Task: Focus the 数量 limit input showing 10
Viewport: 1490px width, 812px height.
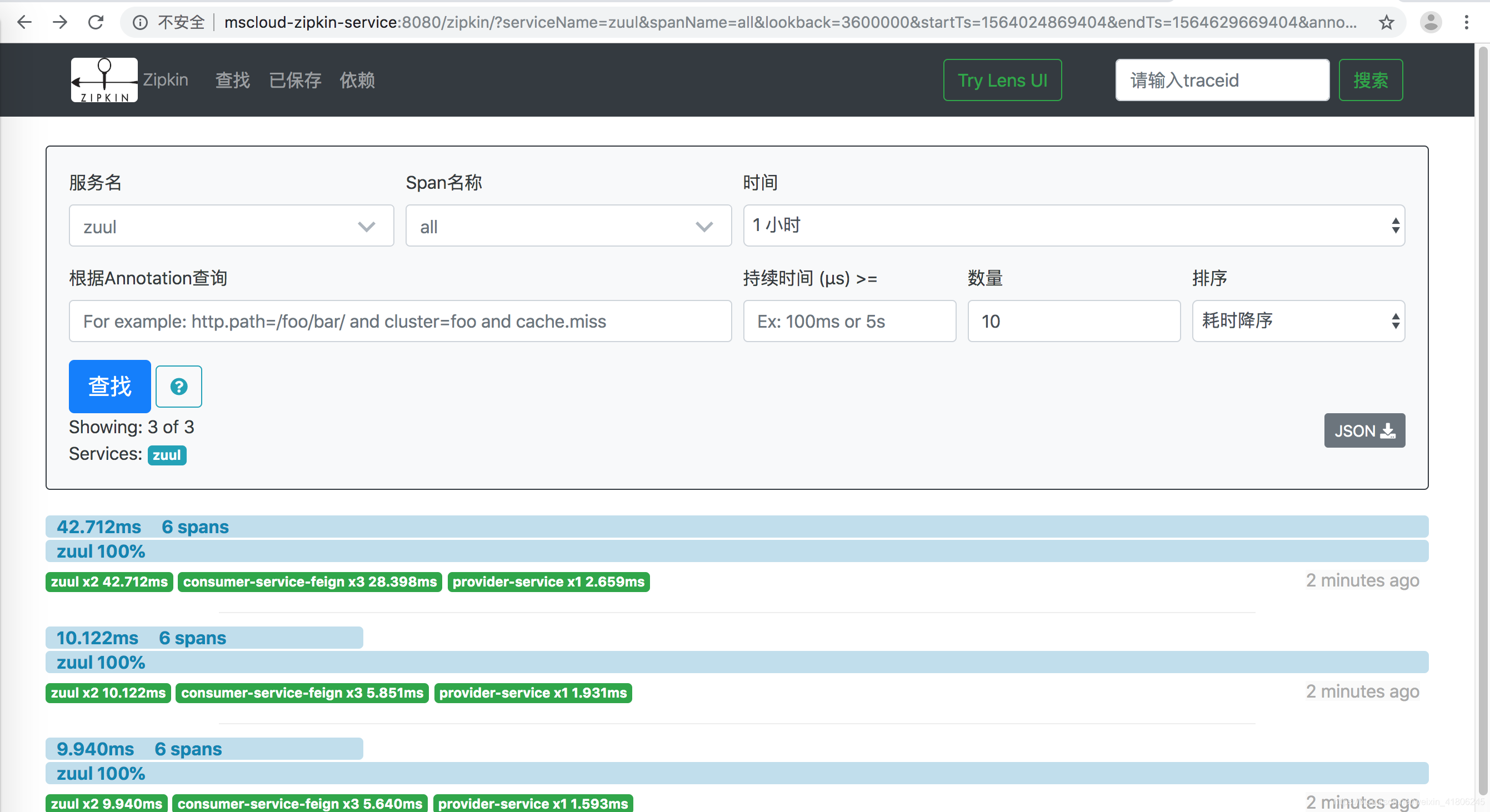Action: 1073,321
